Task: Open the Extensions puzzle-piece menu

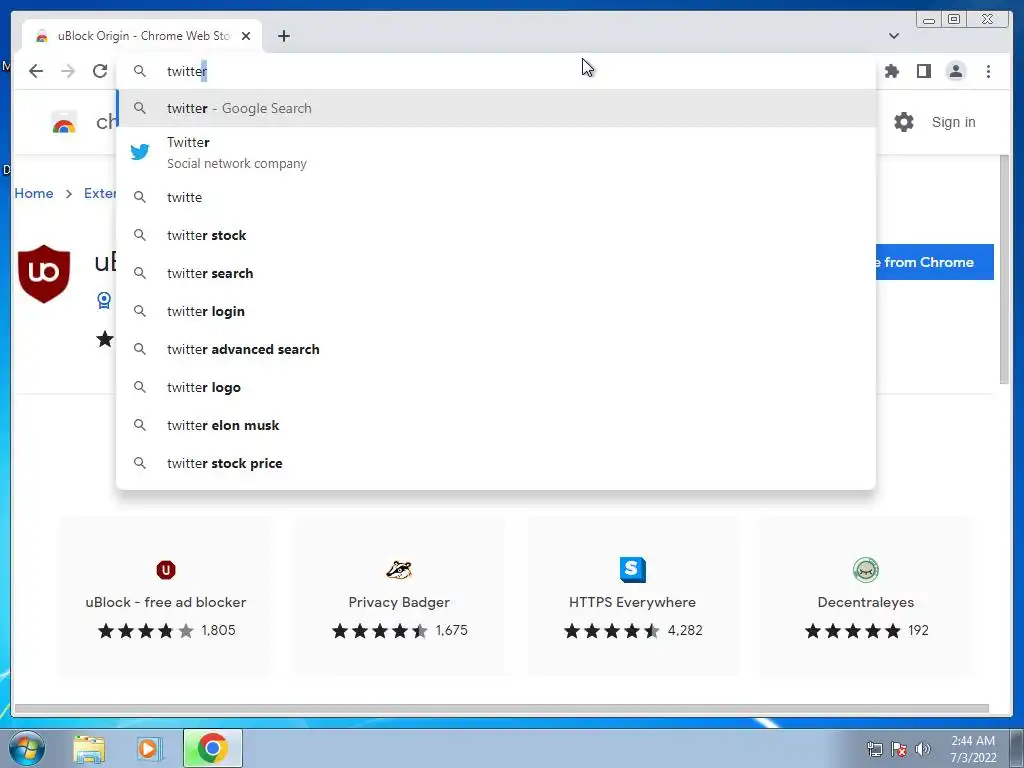Action: click(x=891, y=71)
